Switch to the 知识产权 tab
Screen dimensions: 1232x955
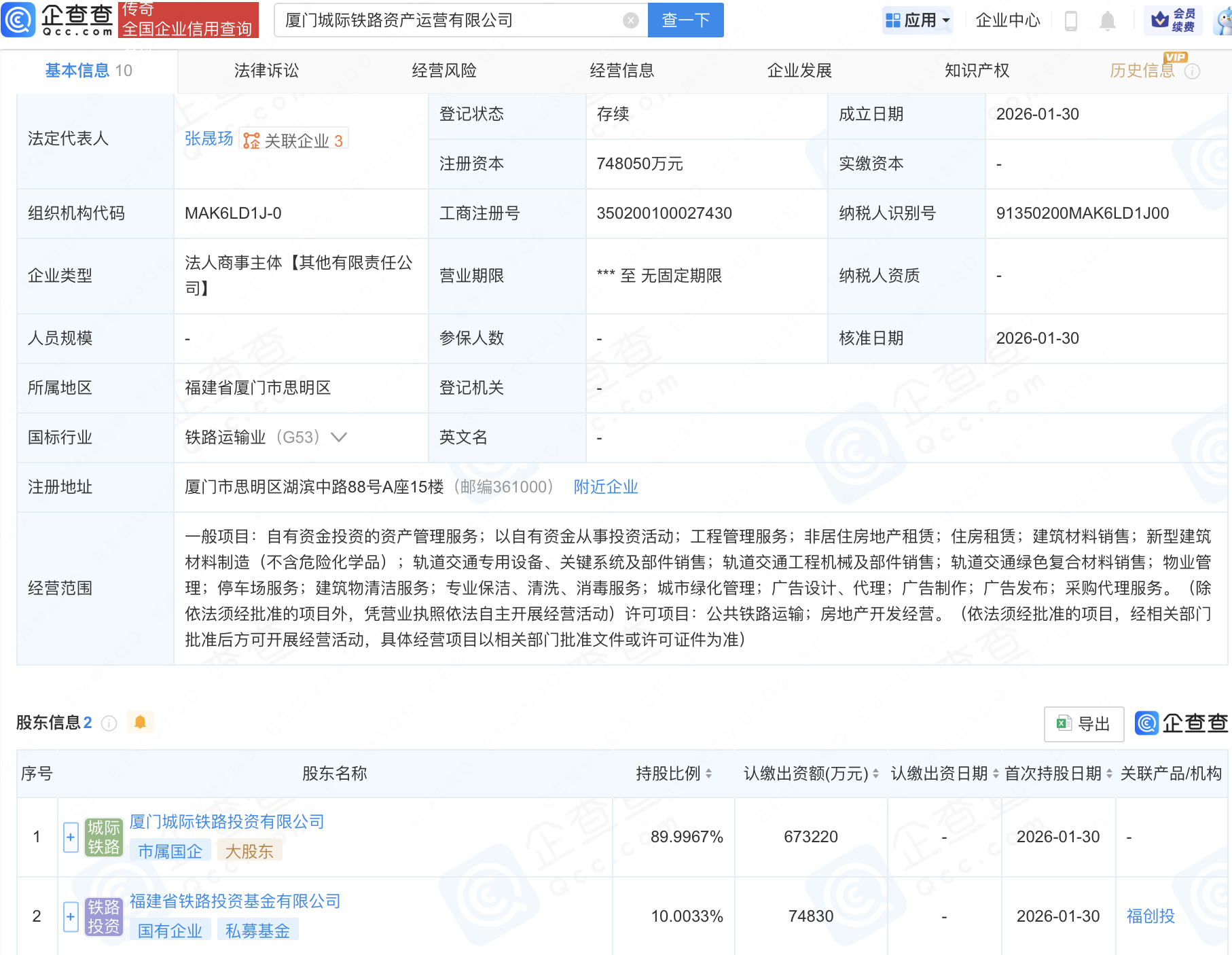pos(977,71)
